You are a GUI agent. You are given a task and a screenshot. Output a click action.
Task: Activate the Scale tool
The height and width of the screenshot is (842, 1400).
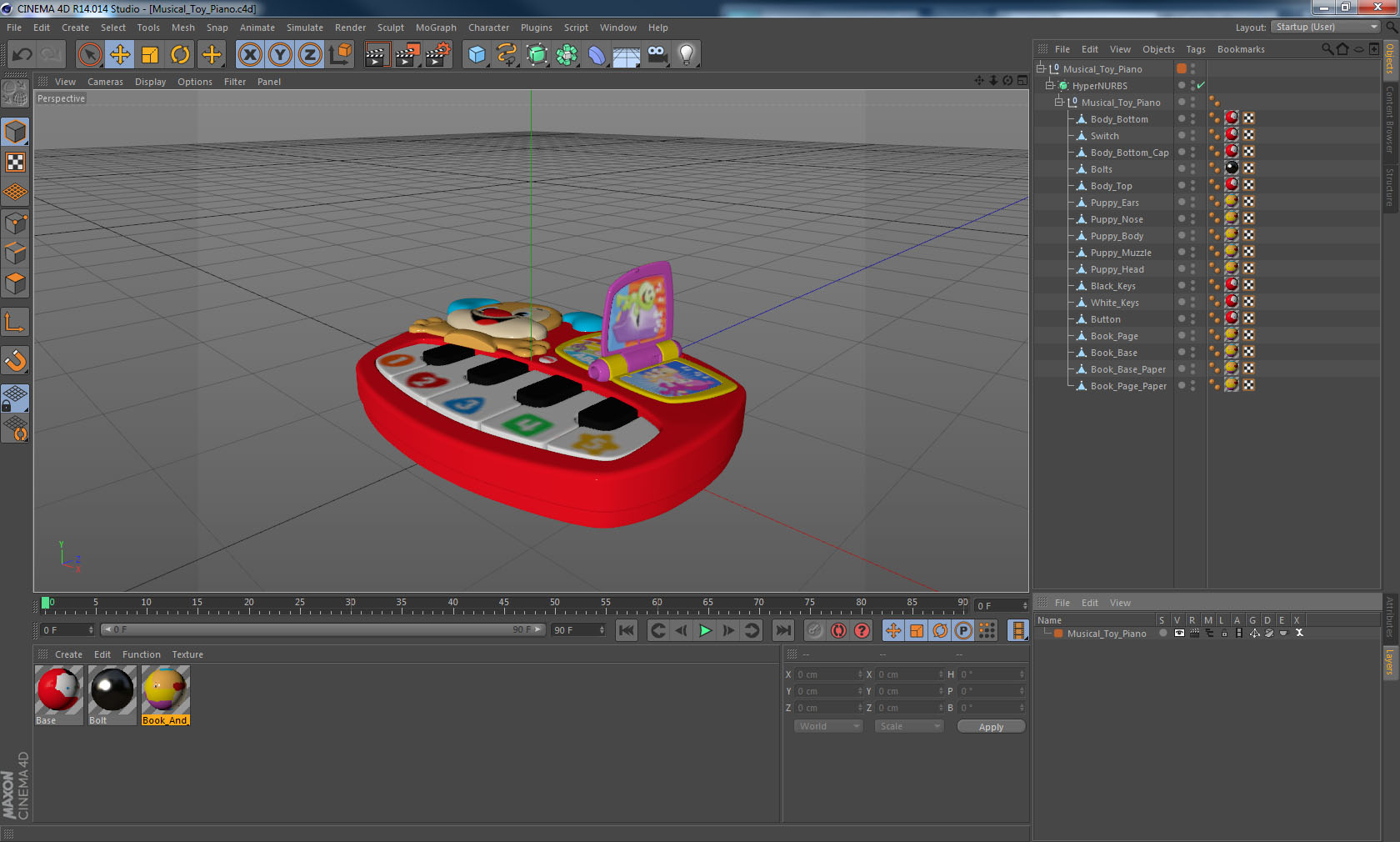click(x=150, y=55)
